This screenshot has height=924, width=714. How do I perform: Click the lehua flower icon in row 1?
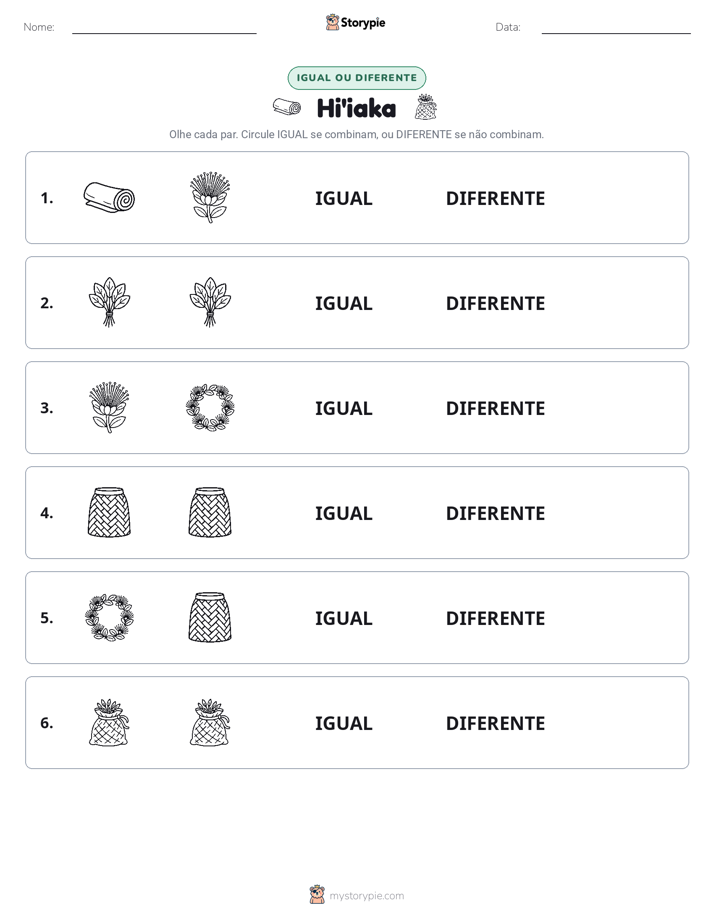coord(210,197)
